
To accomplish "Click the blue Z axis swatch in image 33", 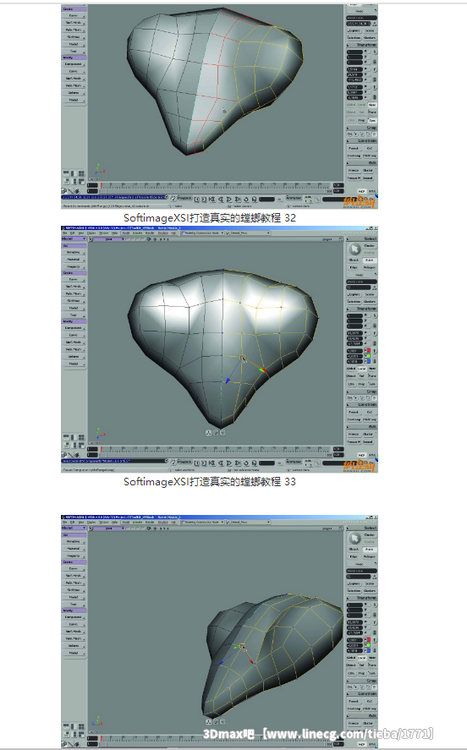I will 368,361.
